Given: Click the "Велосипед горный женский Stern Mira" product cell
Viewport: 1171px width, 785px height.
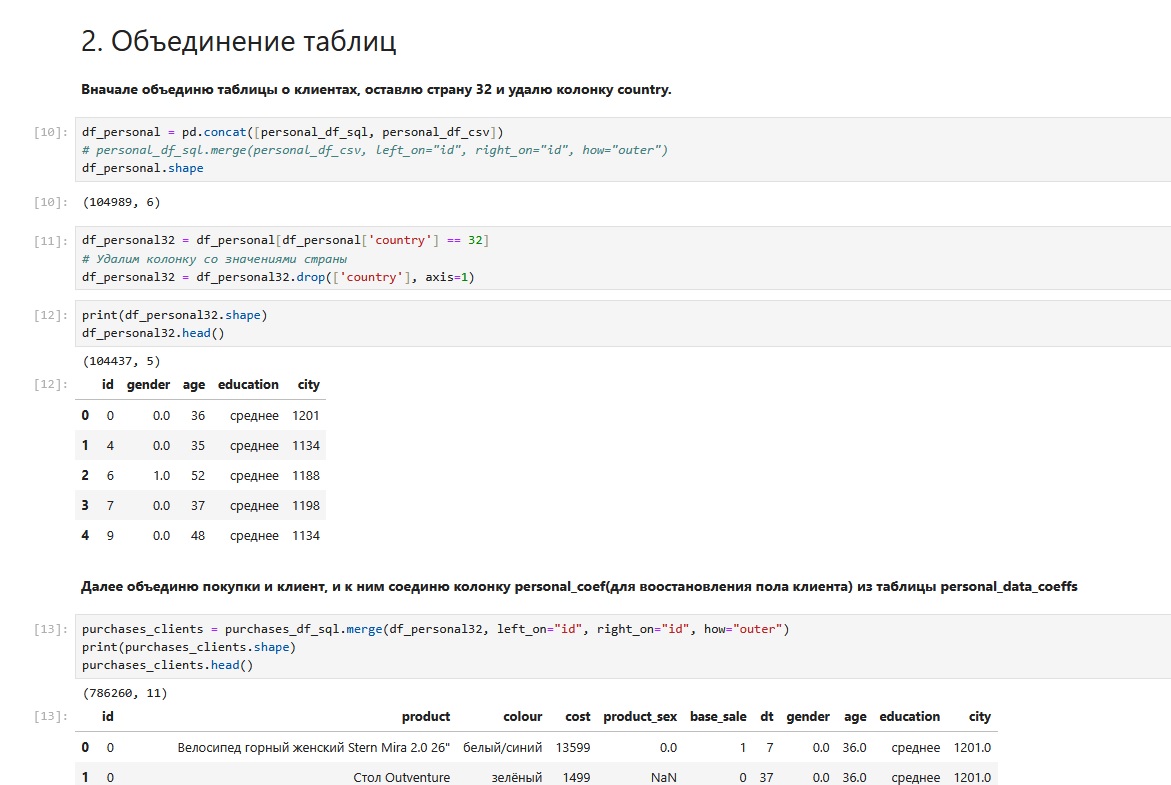Looking at the screenshot, I should [314, 747].
